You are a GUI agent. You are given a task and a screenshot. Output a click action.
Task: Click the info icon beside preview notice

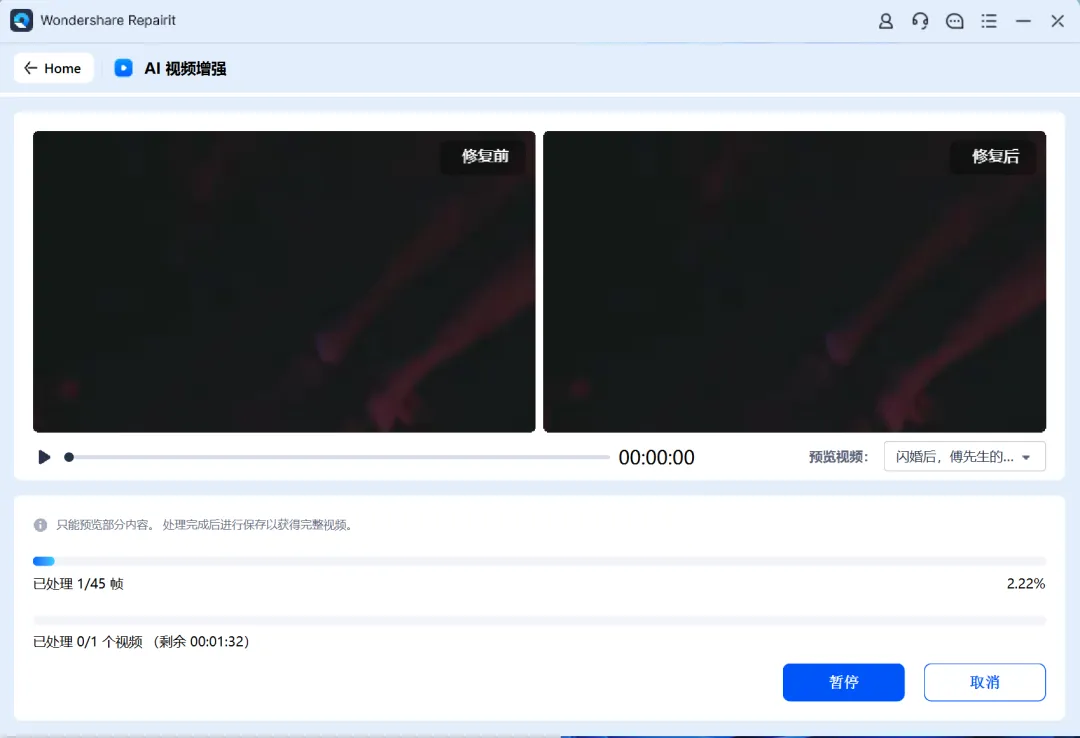(41, 525)
